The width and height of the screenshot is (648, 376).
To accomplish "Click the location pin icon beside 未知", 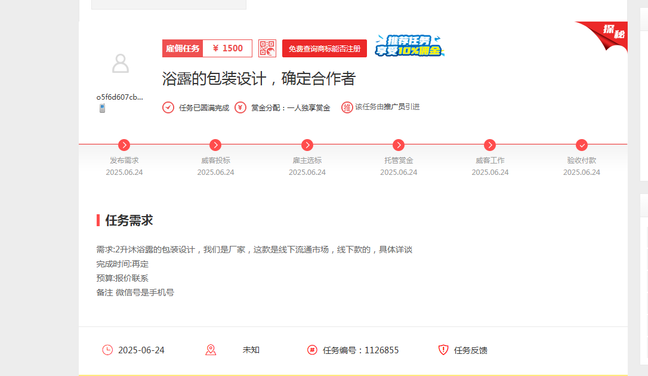I will (211, 350).
